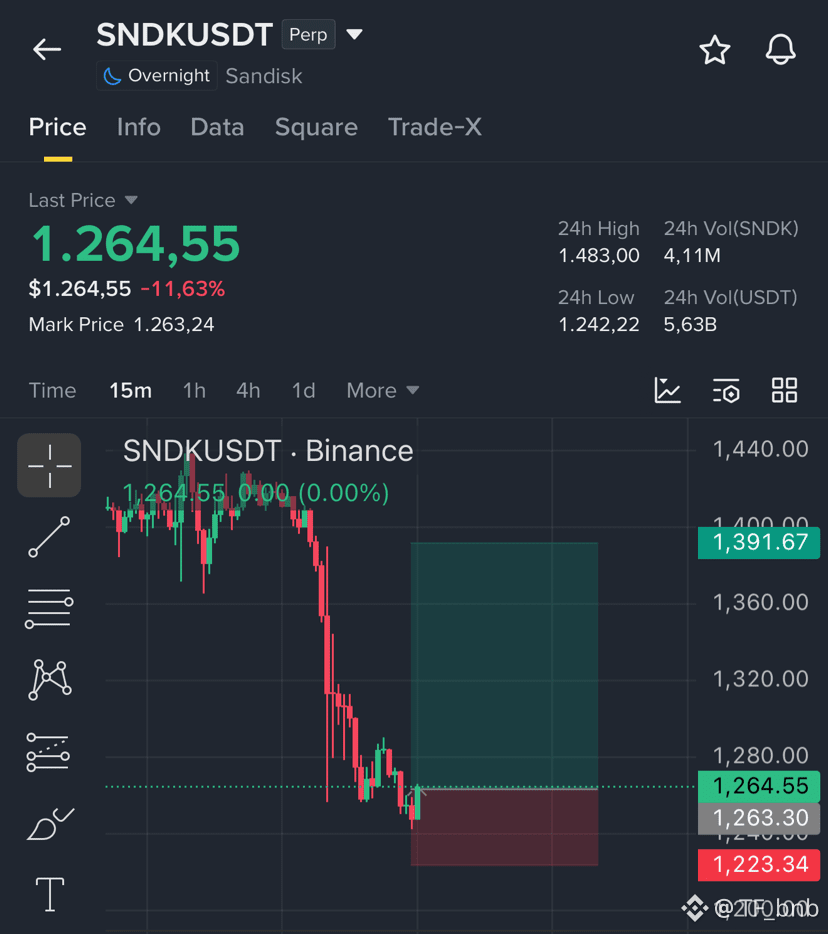
Task: Click the 1,264.55 current price axis label
Action: coord(759,786)
